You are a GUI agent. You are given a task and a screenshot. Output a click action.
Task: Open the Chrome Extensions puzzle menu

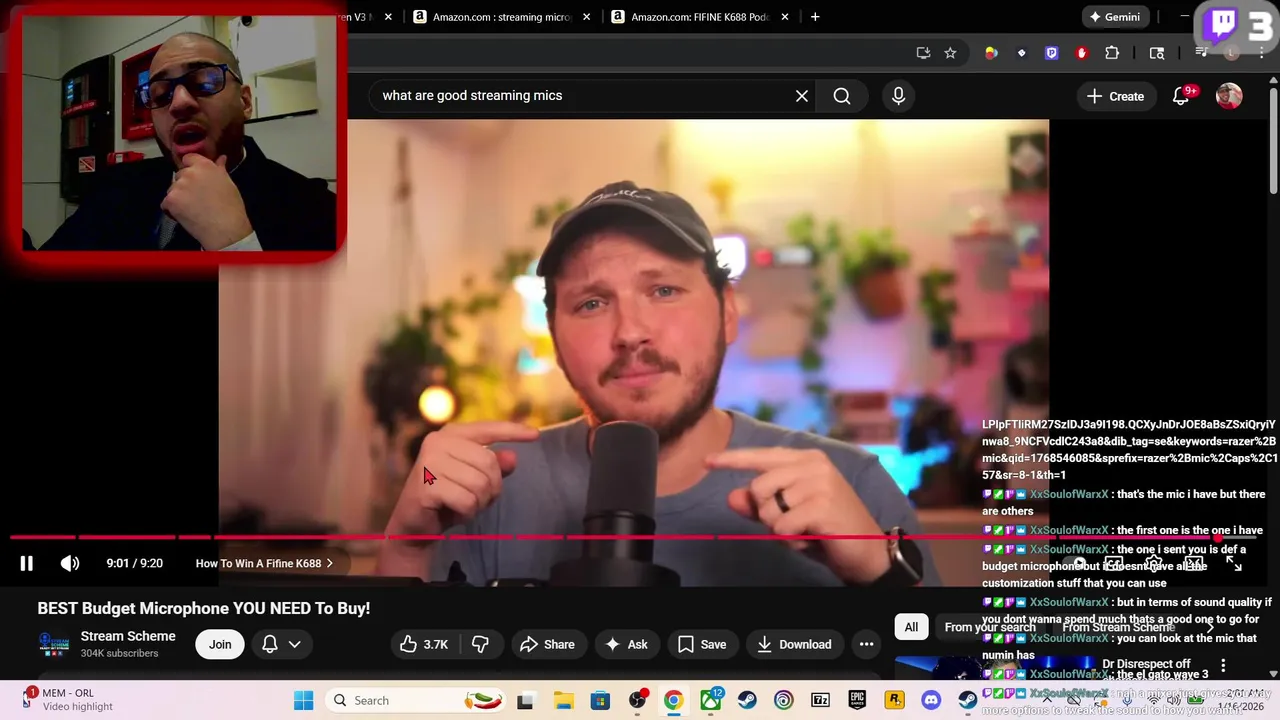(x=1112, y=53)
